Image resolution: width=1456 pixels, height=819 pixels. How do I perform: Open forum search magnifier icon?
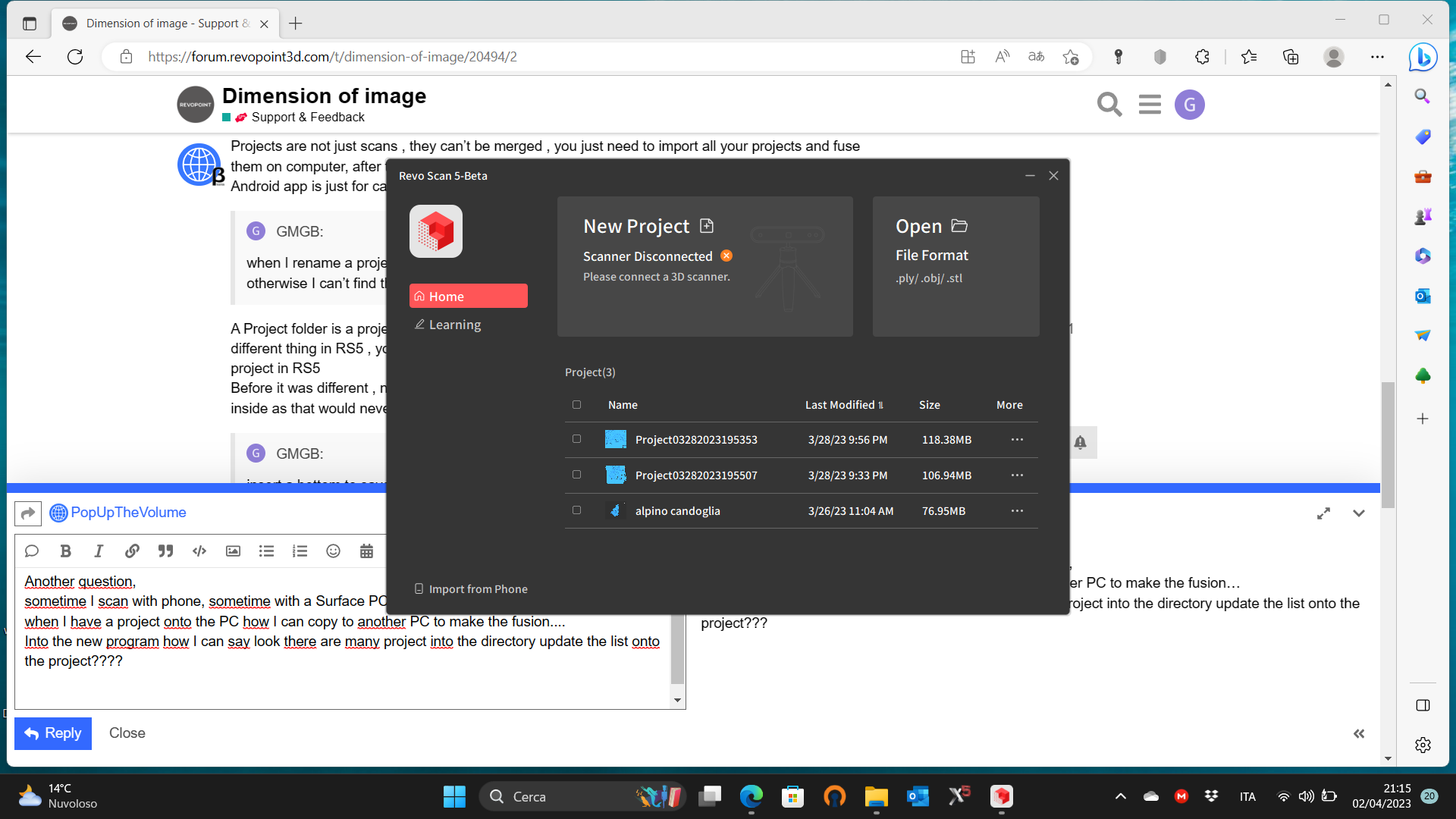[1109, 105]
